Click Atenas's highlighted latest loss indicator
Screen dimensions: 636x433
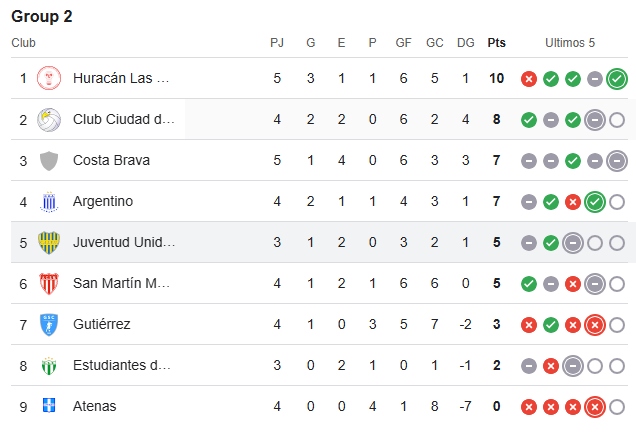click(595, 407)
